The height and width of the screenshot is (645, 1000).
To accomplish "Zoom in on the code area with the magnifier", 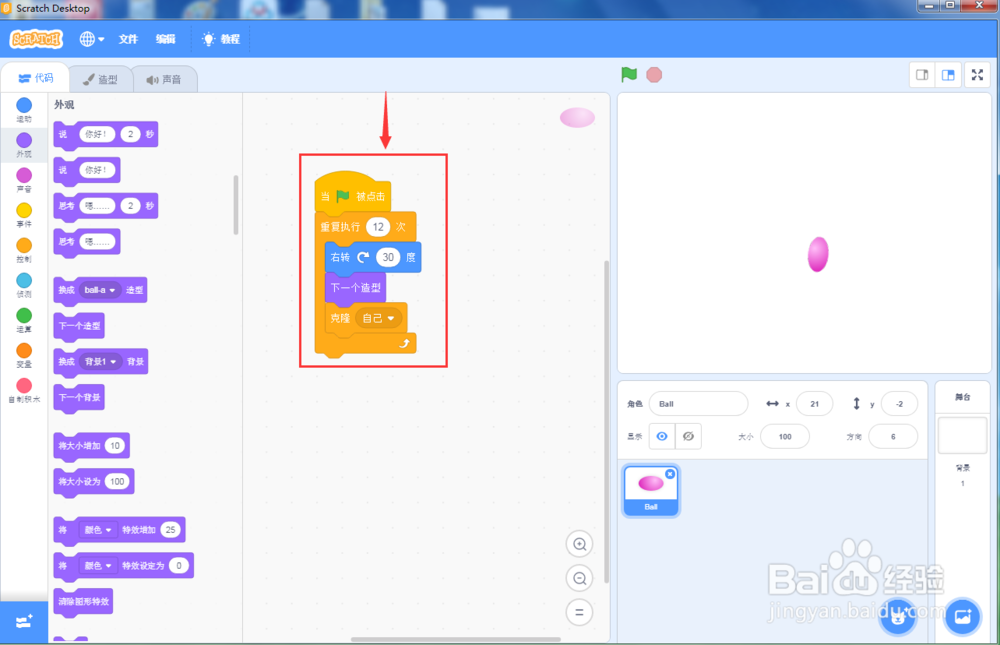I will pos(579,543).
